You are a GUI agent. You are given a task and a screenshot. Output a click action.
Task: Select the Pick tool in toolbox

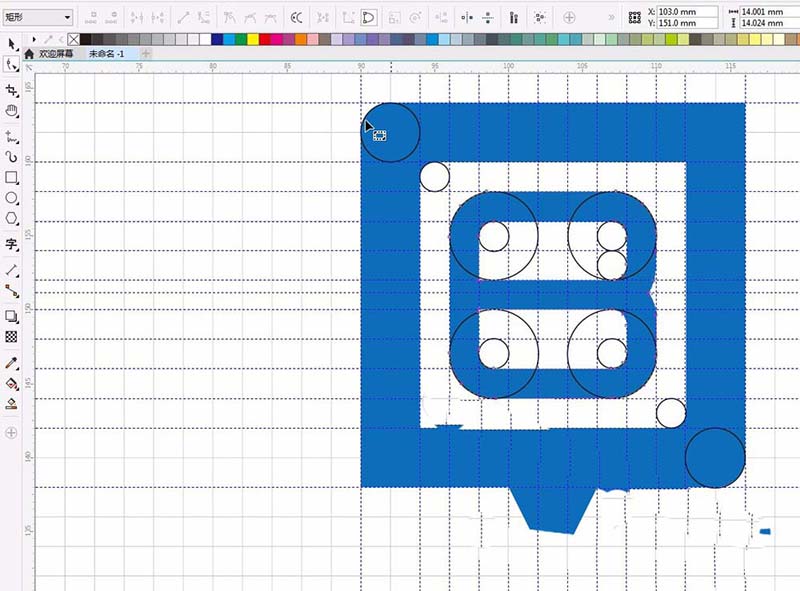[x=11, y=44]
